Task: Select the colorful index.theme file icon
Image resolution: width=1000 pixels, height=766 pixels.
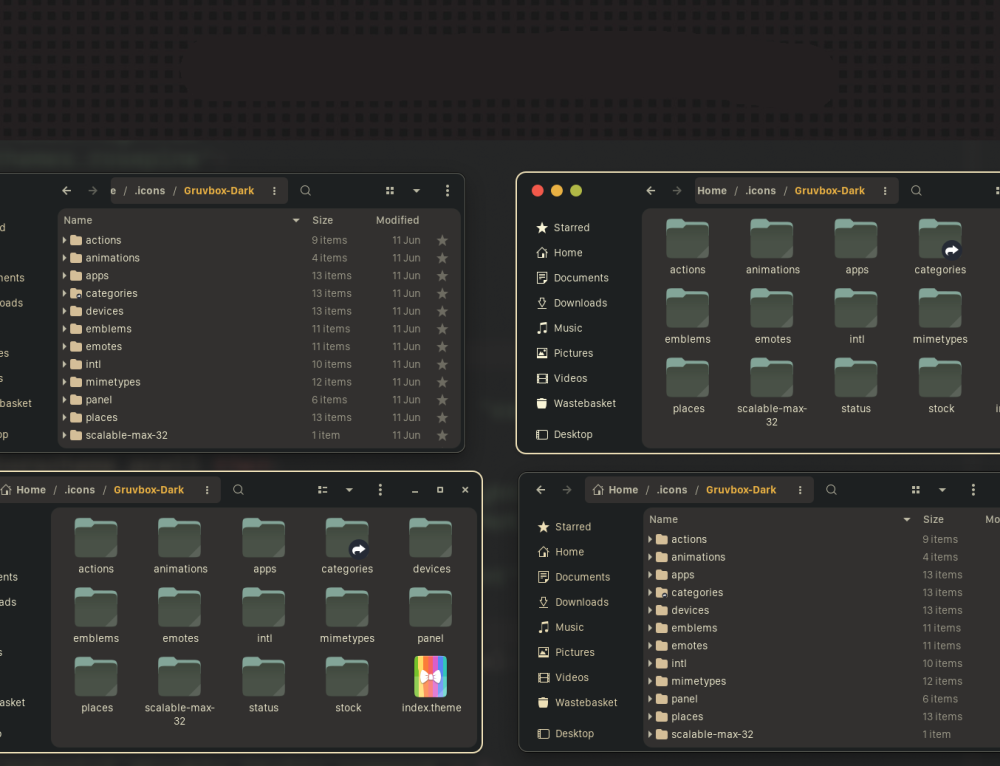Action: click(x=431, y=676)
